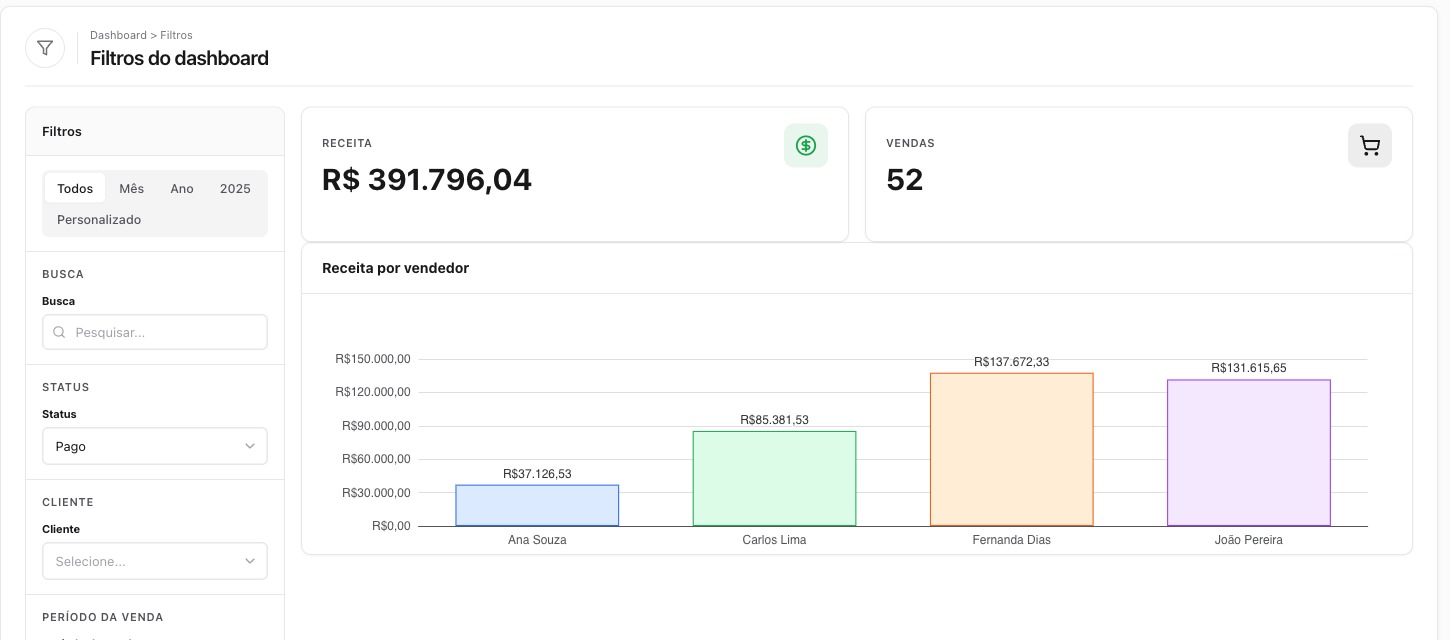Focus the Pesquisar search field
This screenshot has height=640, width=1450.
[155, 332]
